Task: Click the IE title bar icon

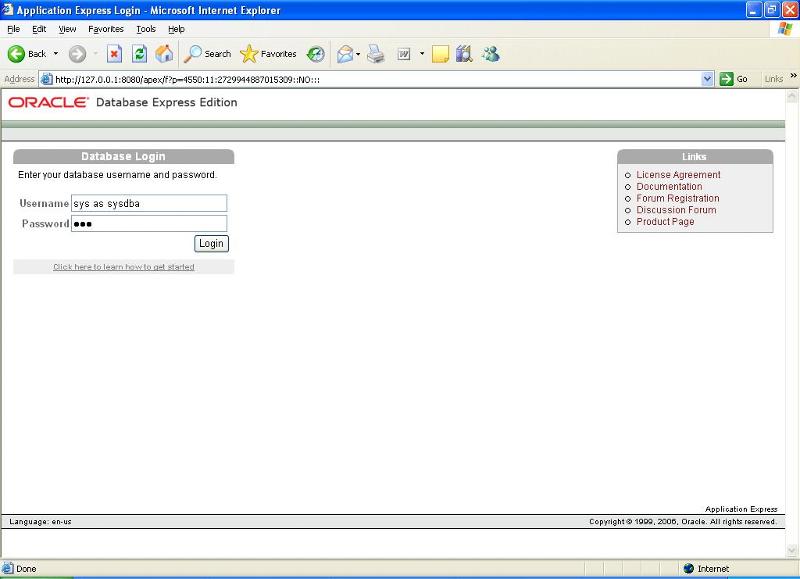Action: click(7, 10)
